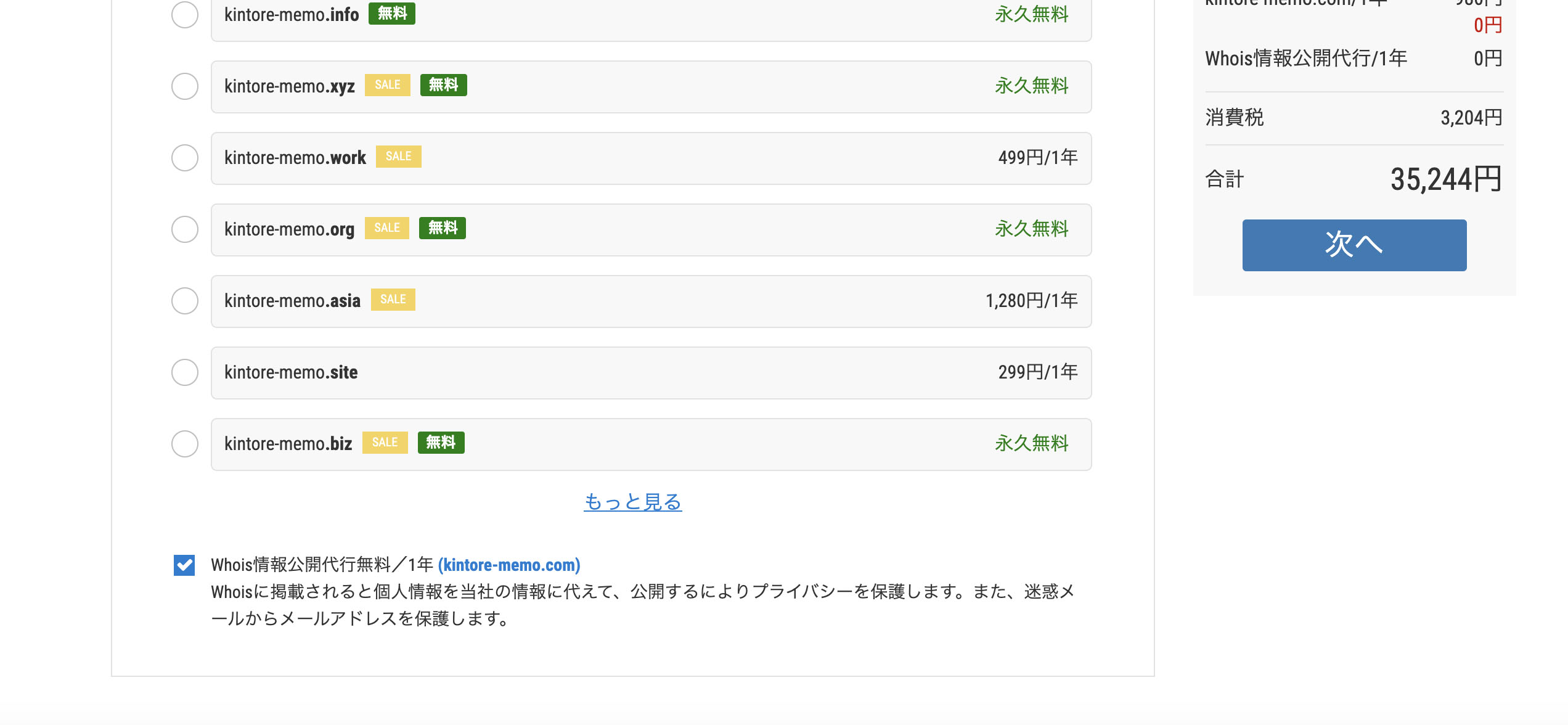The width and height of the screenshot is (1568, 725).
Task: Uncheck the Whois情報公開代行 checkbox
Action: pyautogui.click(x=184, y=565)
